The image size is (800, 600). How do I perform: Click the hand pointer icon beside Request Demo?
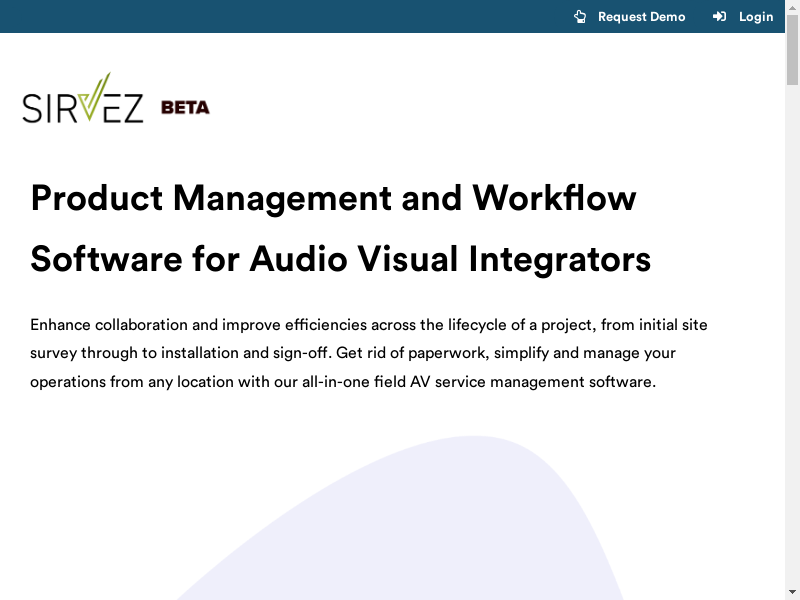coord(580,16)
